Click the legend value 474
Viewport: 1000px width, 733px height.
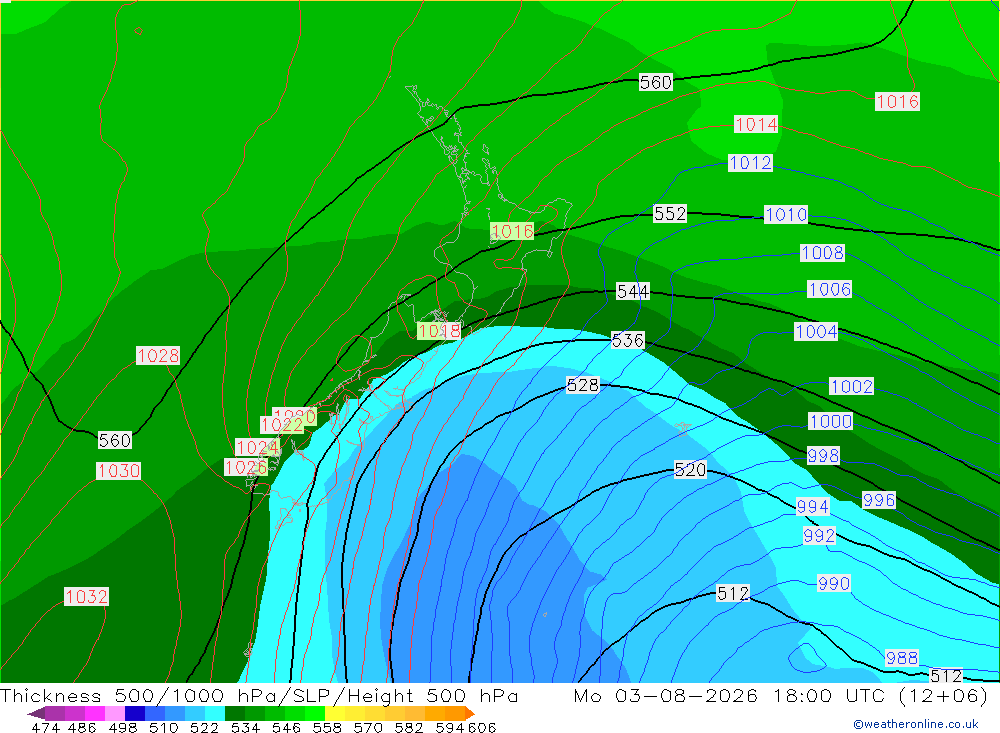tap(45, 727)
